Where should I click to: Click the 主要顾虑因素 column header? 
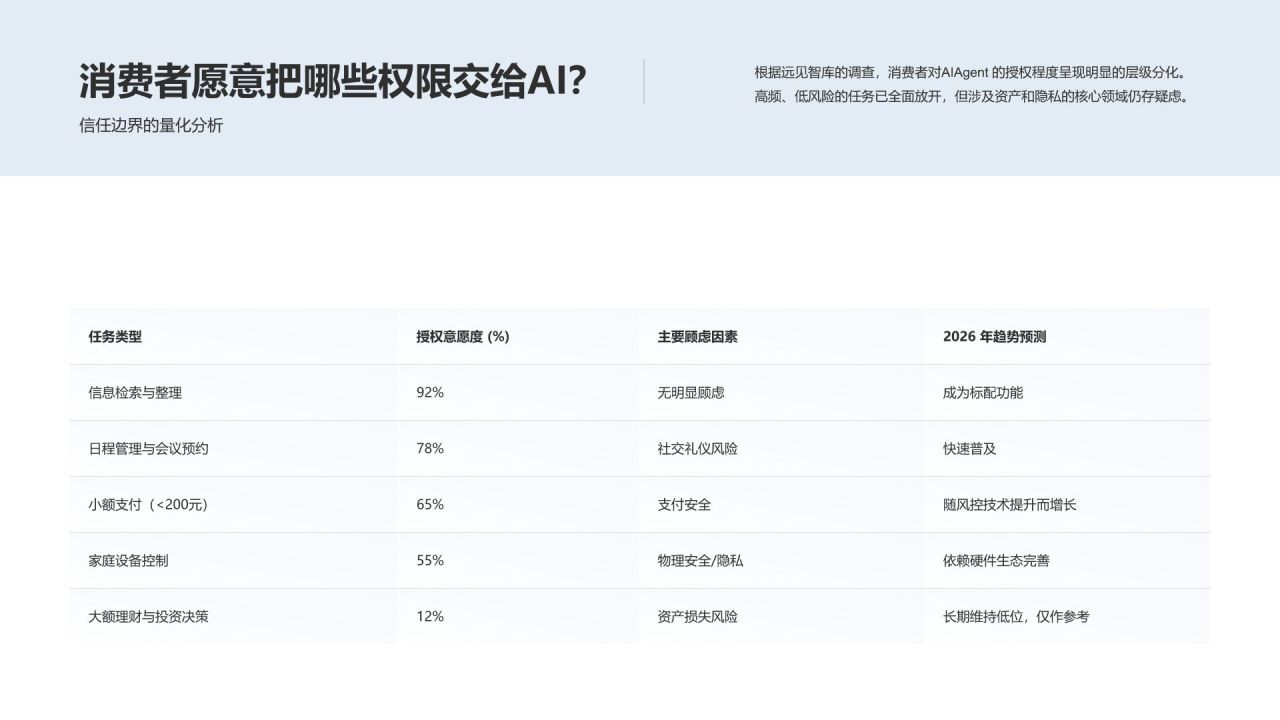point(781,337)
